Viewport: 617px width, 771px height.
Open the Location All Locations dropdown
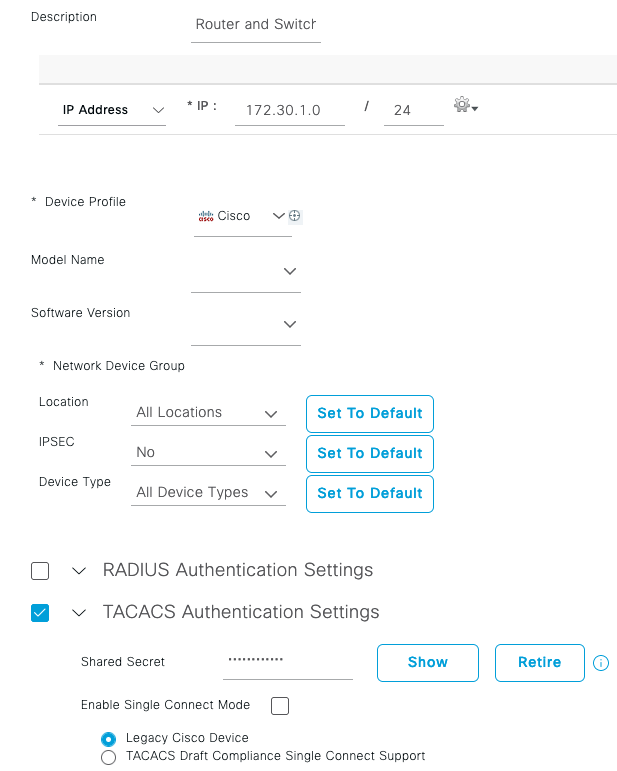click(208, 413)
